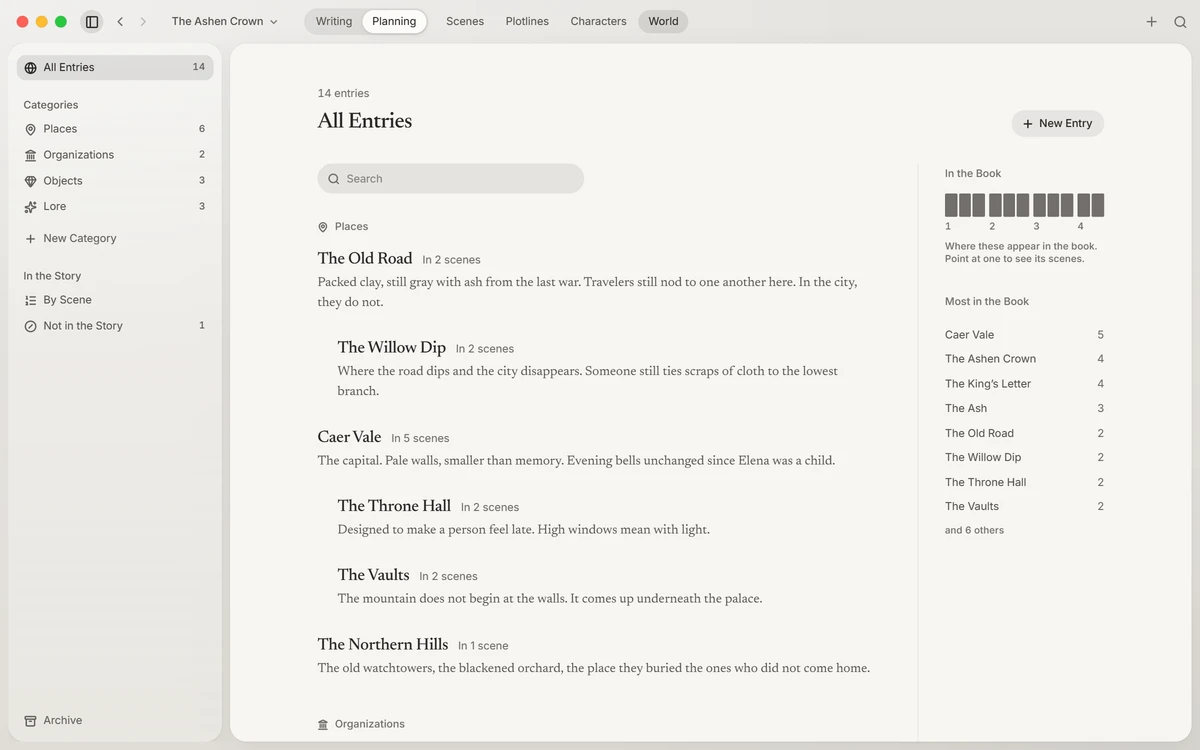Click 'and 6 others' text
Image resolution: width=1200 pixels, height=750 pixels.
[974, 530]
